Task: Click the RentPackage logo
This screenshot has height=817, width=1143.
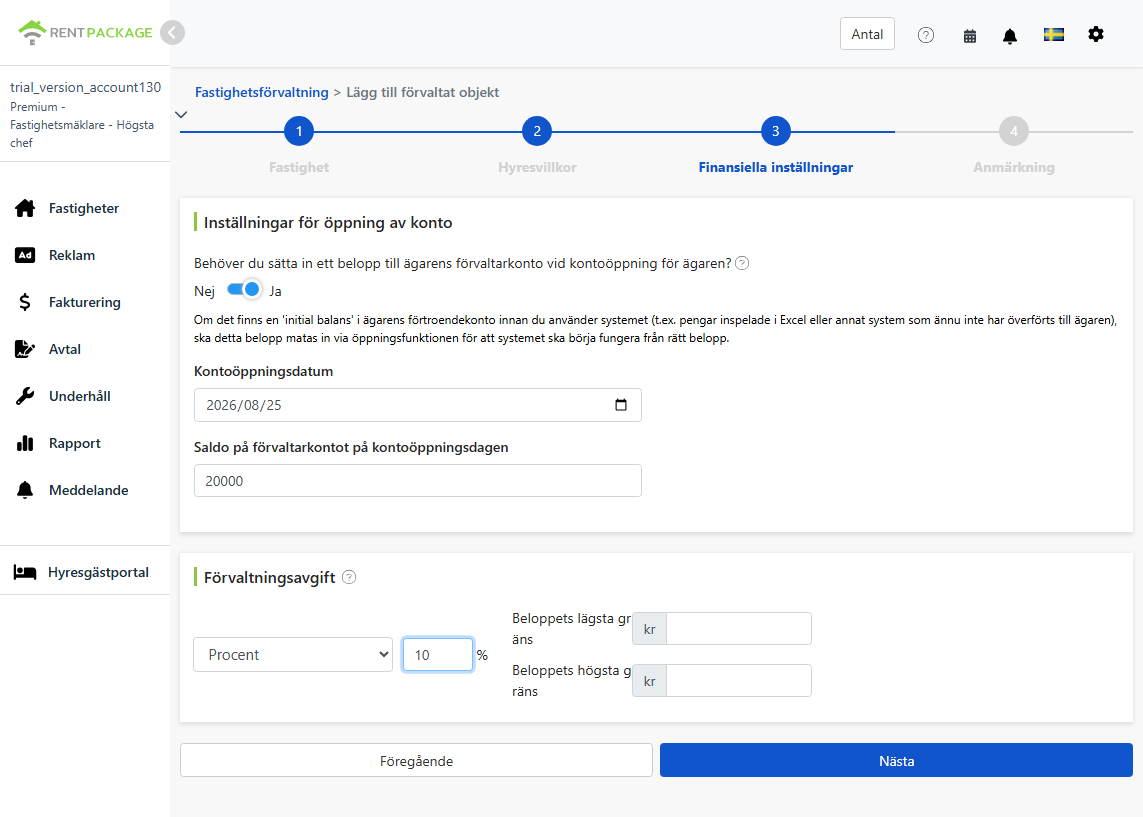Action: point(85,32)
